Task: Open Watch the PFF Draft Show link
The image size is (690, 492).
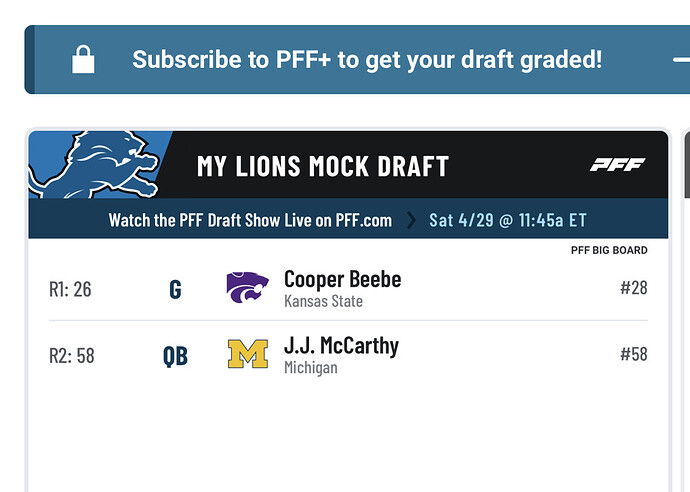Action: pos(250,219)
